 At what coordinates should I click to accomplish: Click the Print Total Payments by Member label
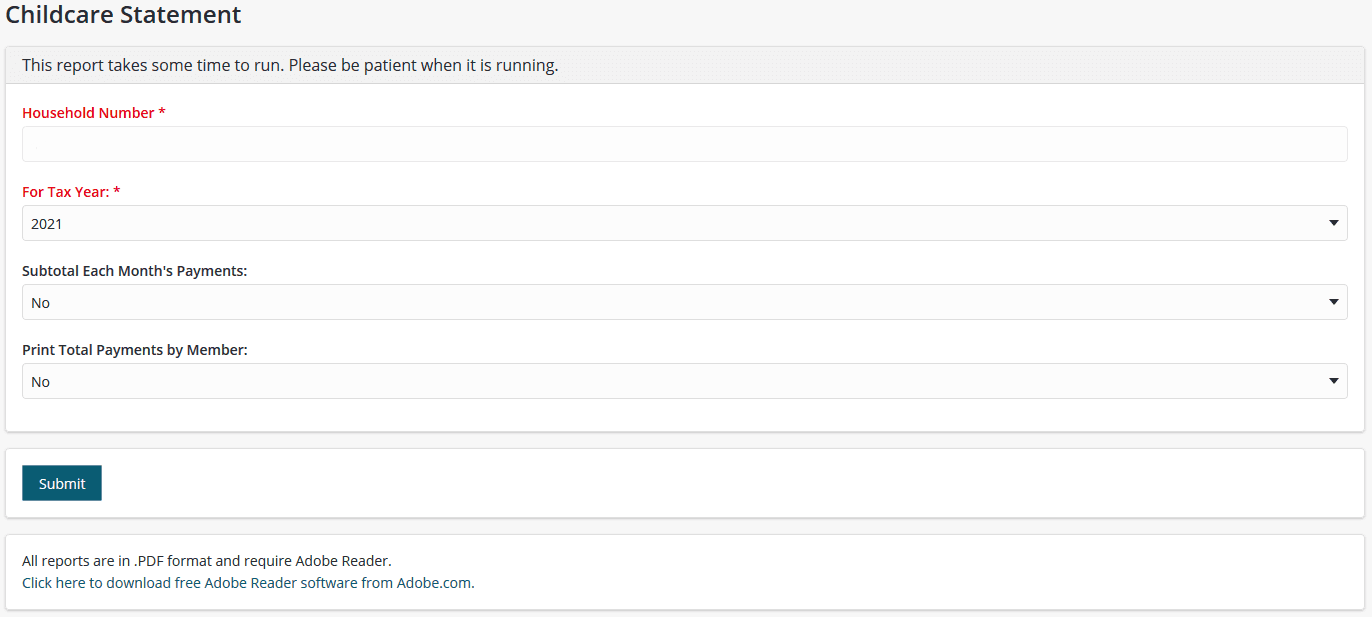pos(134,350)
